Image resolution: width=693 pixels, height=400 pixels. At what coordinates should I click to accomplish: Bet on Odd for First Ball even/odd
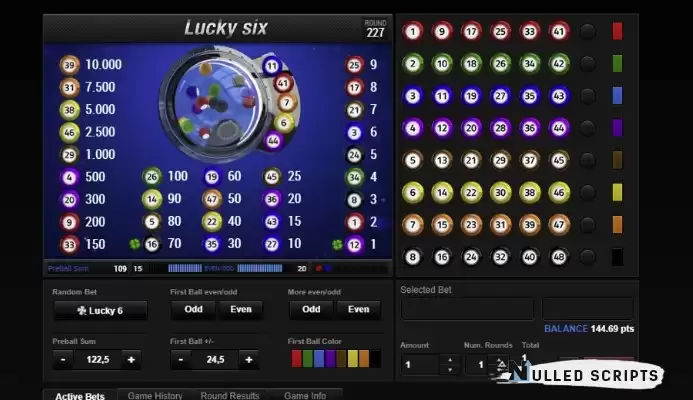click(x=194, y=309)
